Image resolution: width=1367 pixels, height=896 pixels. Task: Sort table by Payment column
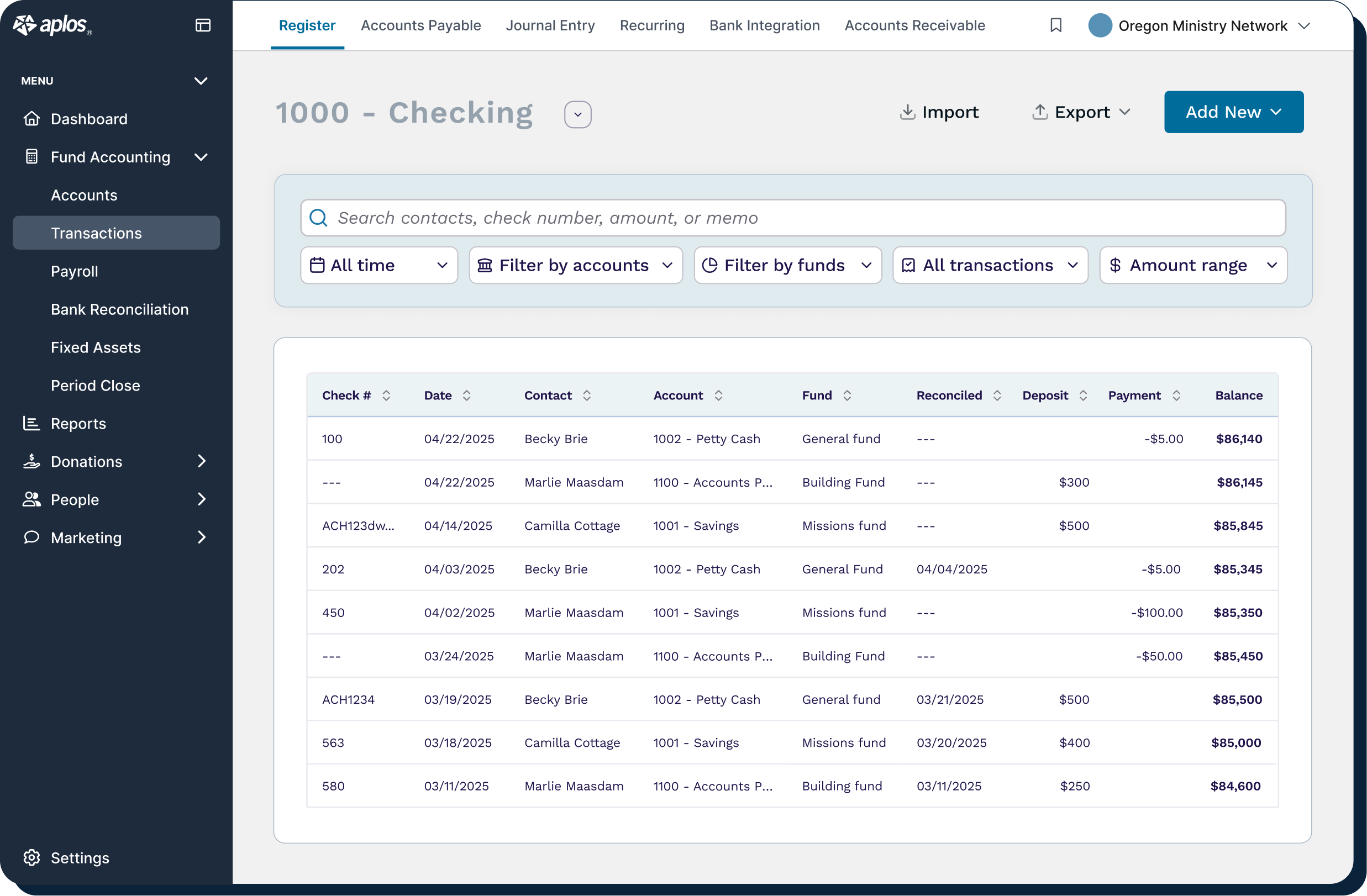tap(1176, 395)
